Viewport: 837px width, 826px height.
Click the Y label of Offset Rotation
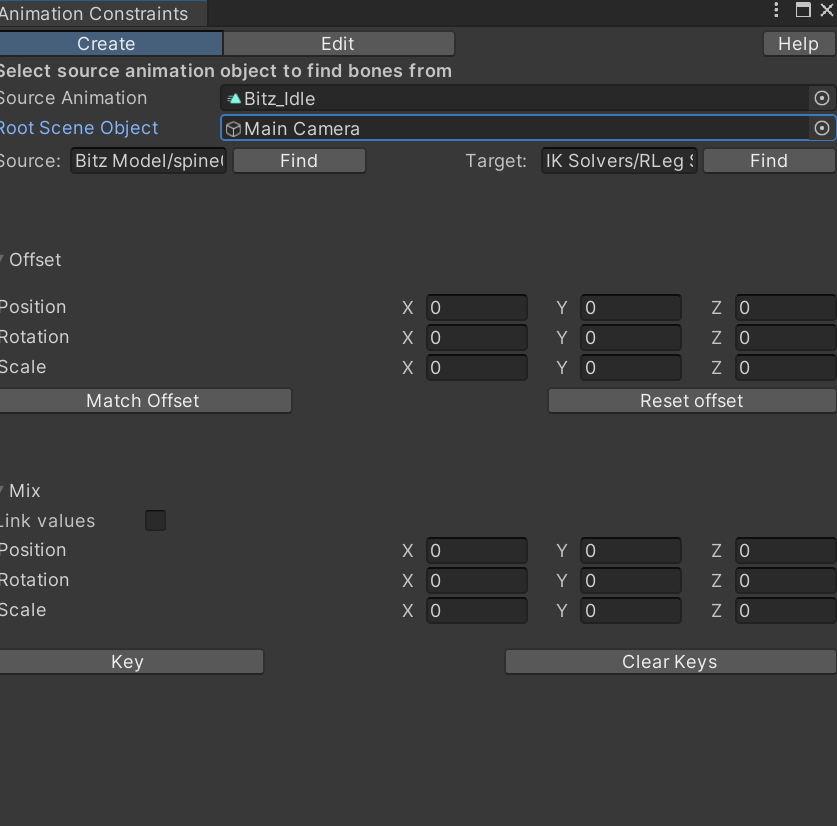pyautogui.click(x=562, y=337)
